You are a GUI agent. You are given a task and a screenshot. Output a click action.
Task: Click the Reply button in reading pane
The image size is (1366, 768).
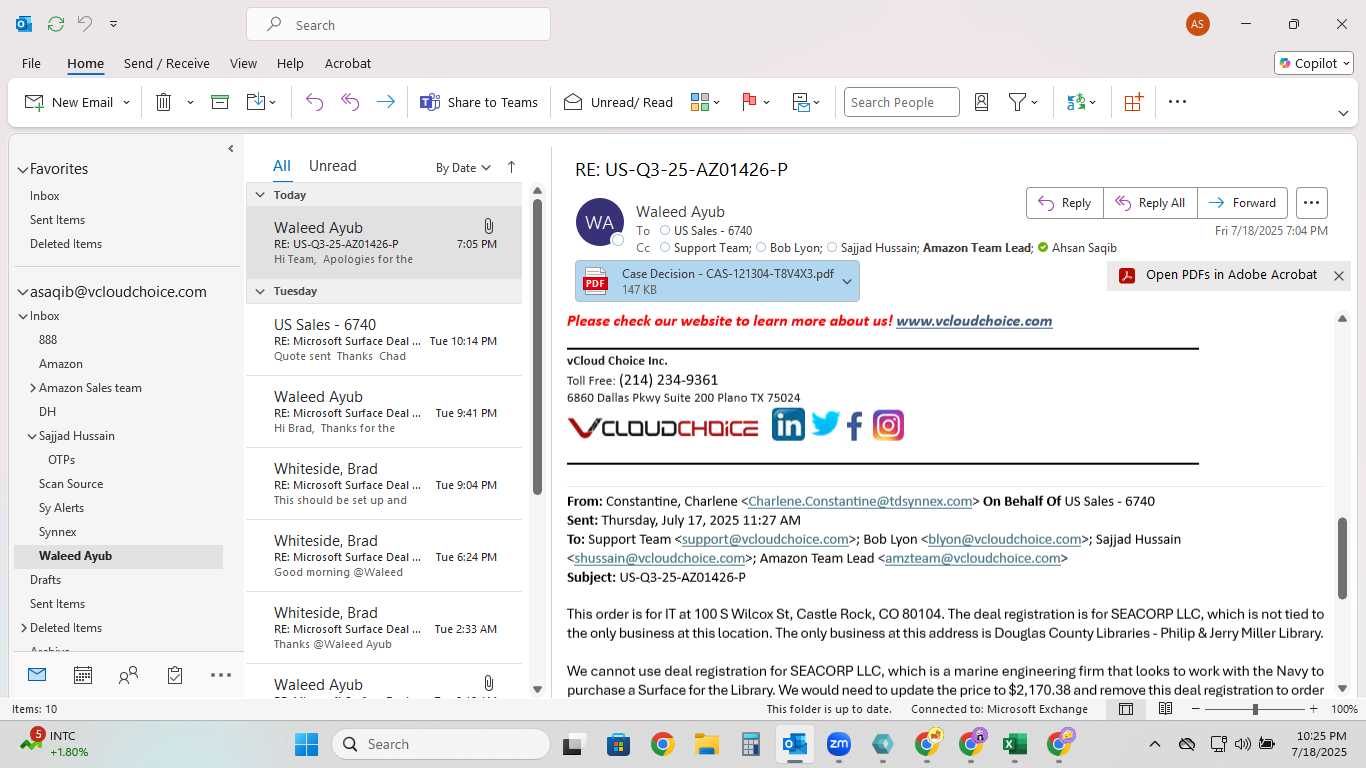[1065, 203]
